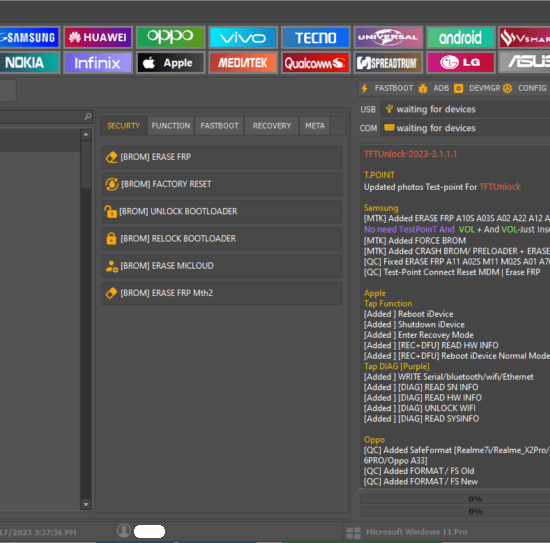The image size is (550, 543).
Task: Click the left list scrollbar up arrow
Action: (86, 135)
